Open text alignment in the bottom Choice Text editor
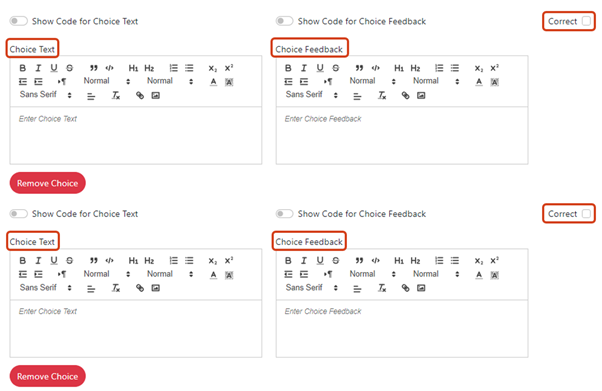 click(x=91, y=288)
